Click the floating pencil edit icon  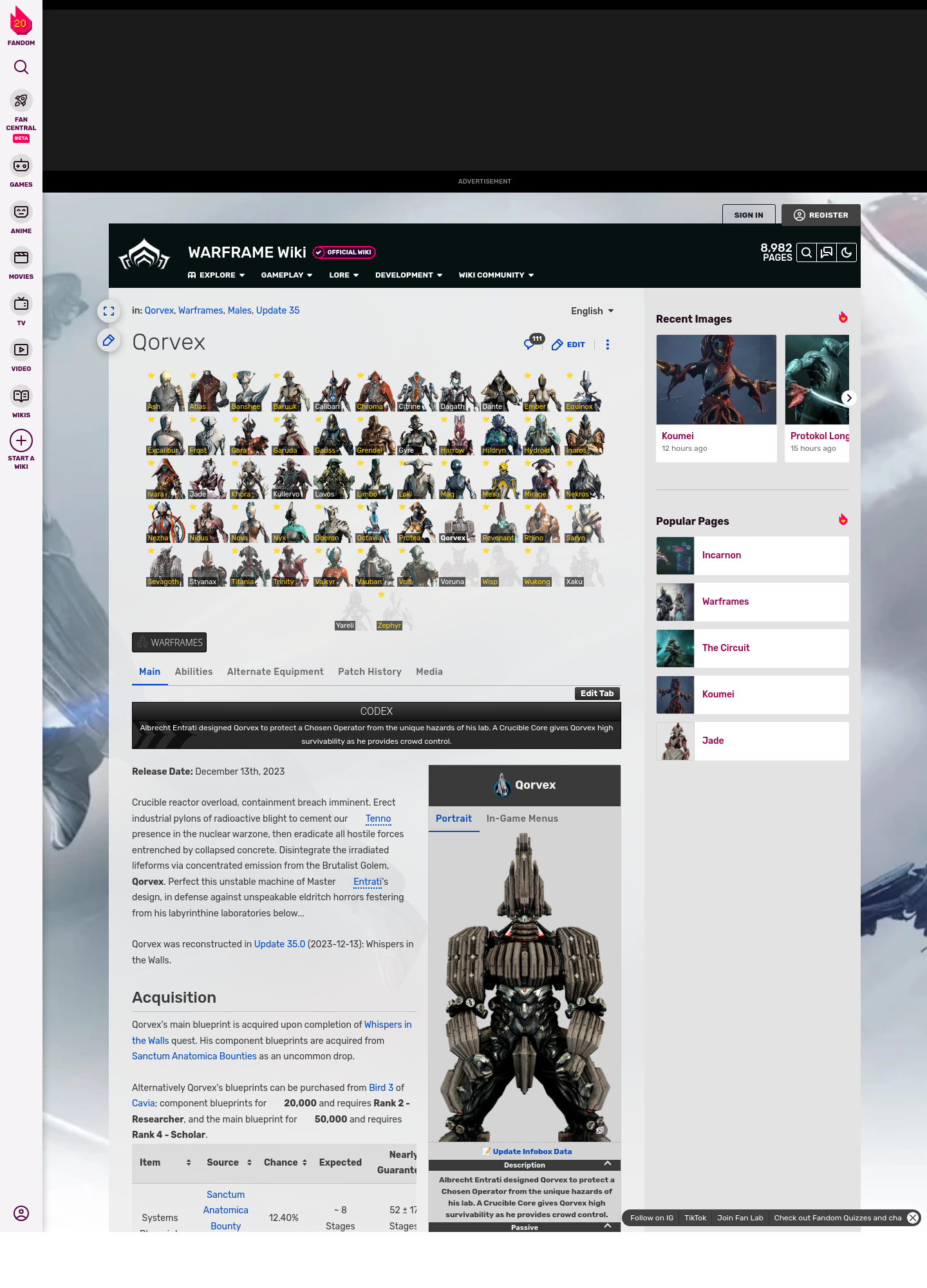pyautogui.click(x=109, y=340)
